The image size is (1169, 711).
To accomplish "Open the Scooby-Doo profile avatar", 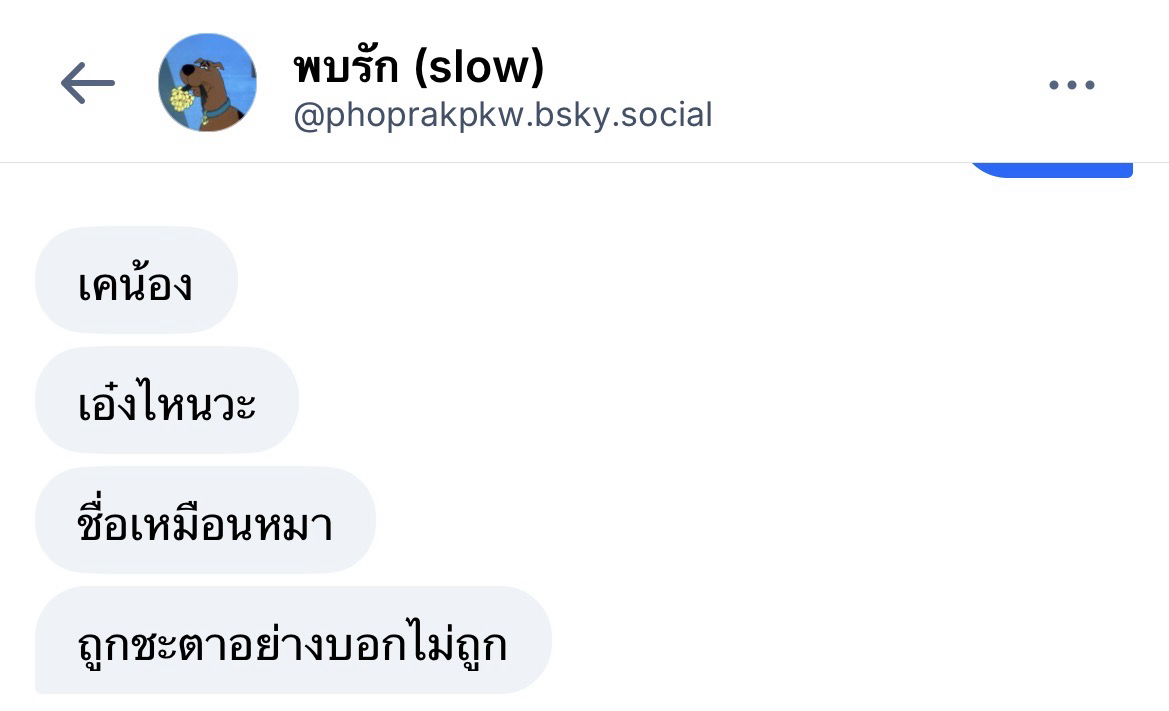I will click(x=207, y=83).
